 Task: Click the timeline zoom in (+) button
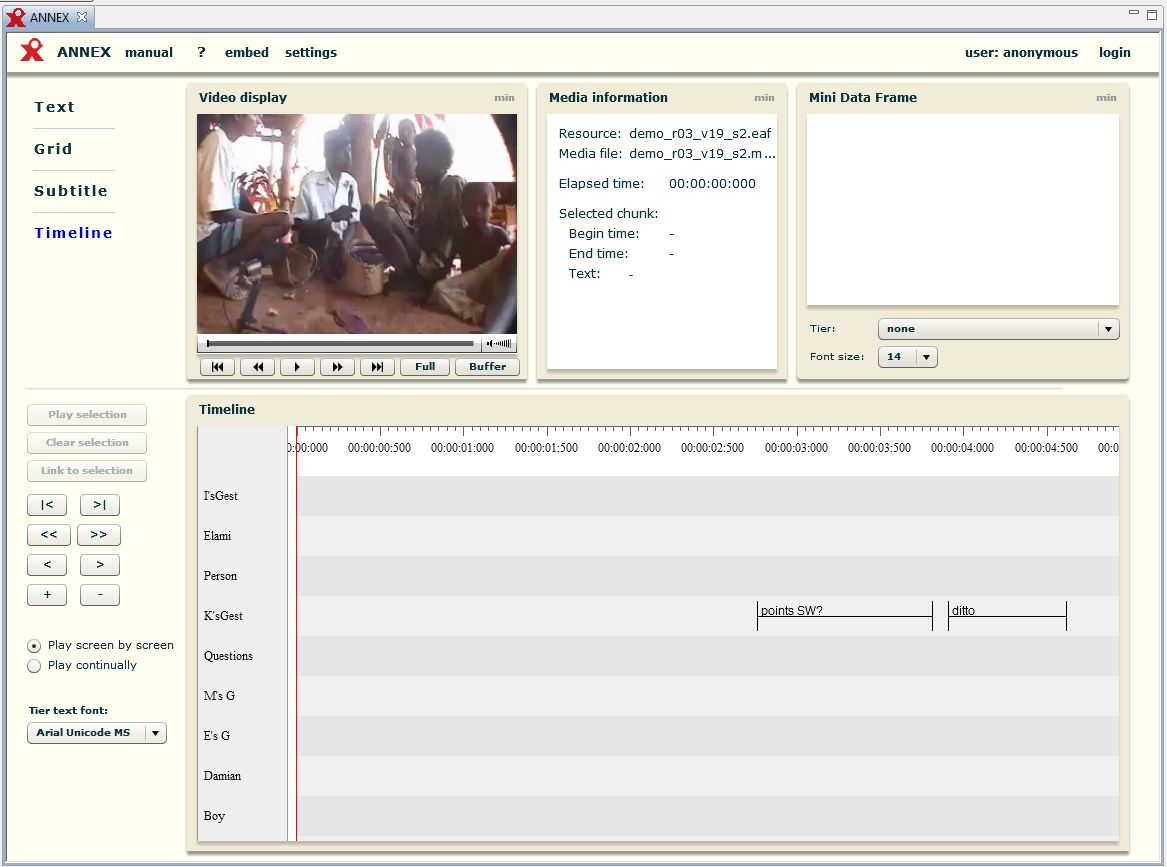(47, 595)
